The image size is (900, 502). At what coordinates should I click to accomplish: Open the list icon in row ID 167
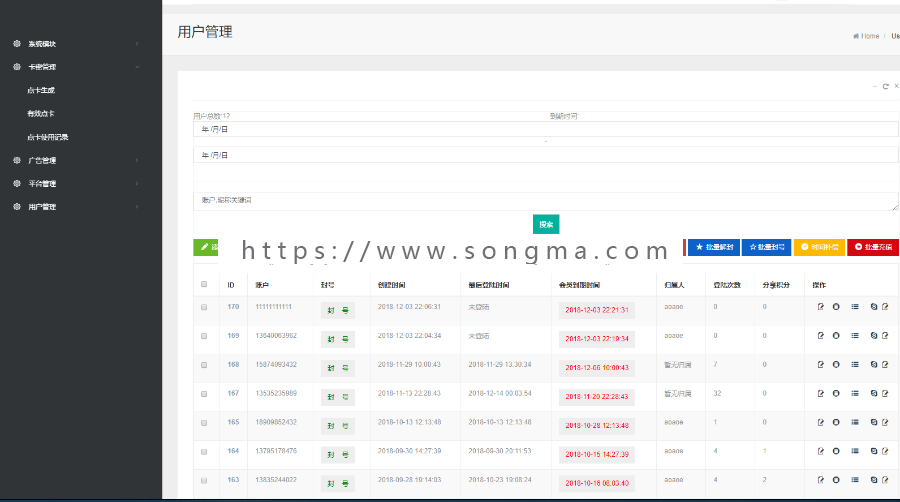click(x=855, y=394)
